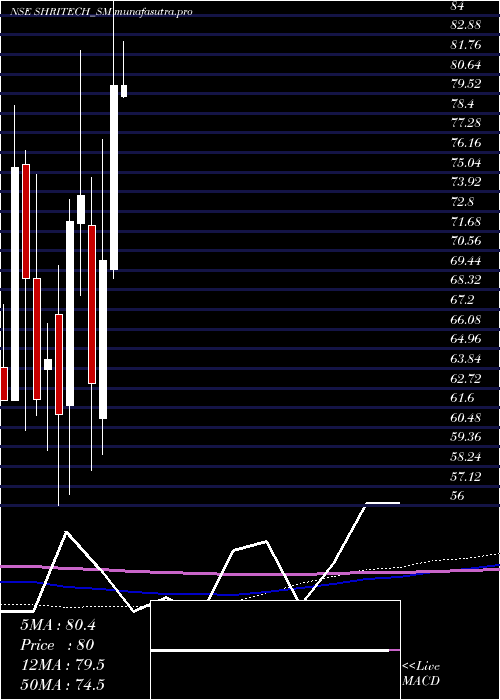Click the 59.36 price axis label
The image size is (500, 700).
click(x=466, y=437)
